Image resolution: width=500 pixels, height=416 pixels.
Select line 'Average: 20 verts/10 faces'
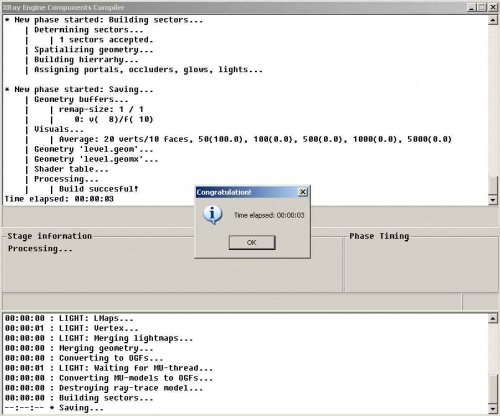click(255, 139)
